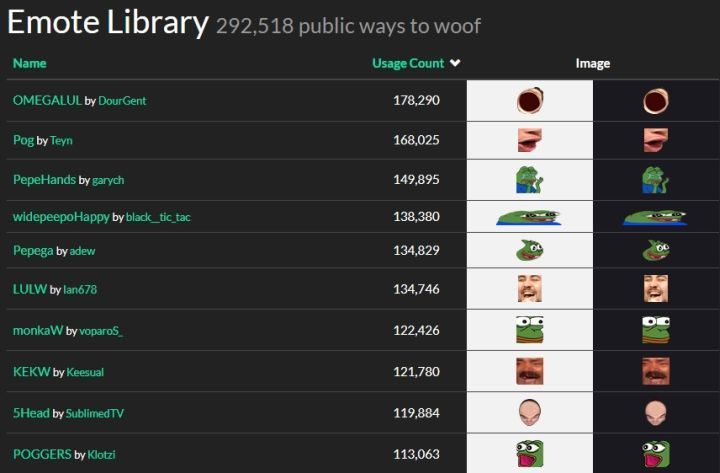Open the POGGERS emote page

tap(42, 454)
